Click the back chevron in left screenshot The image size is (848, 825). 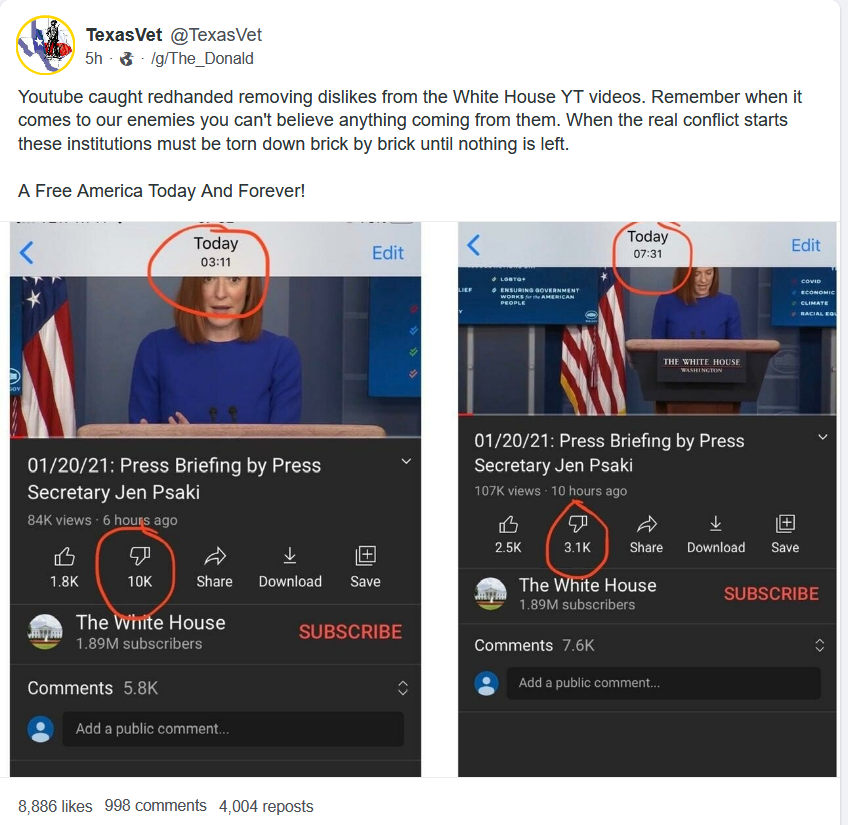click(26, 253)
